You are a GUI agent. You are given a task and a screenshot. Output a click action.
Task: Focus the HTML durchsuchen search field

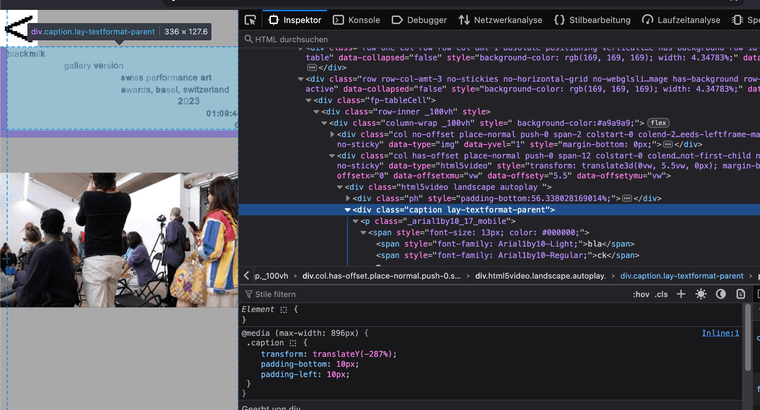(x=499, y=39)
